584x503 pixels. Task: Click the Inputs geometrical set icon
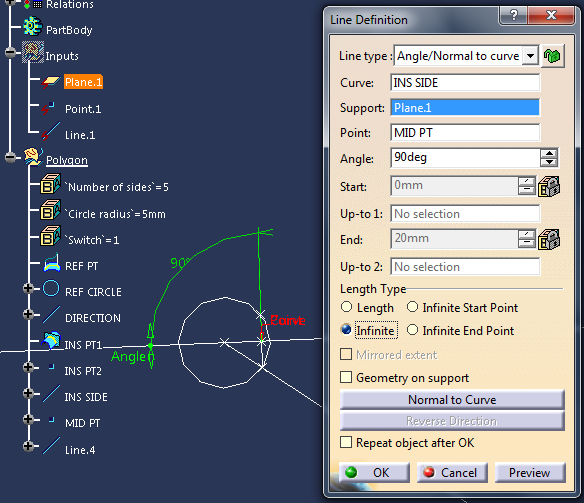[x=33, y=52]
